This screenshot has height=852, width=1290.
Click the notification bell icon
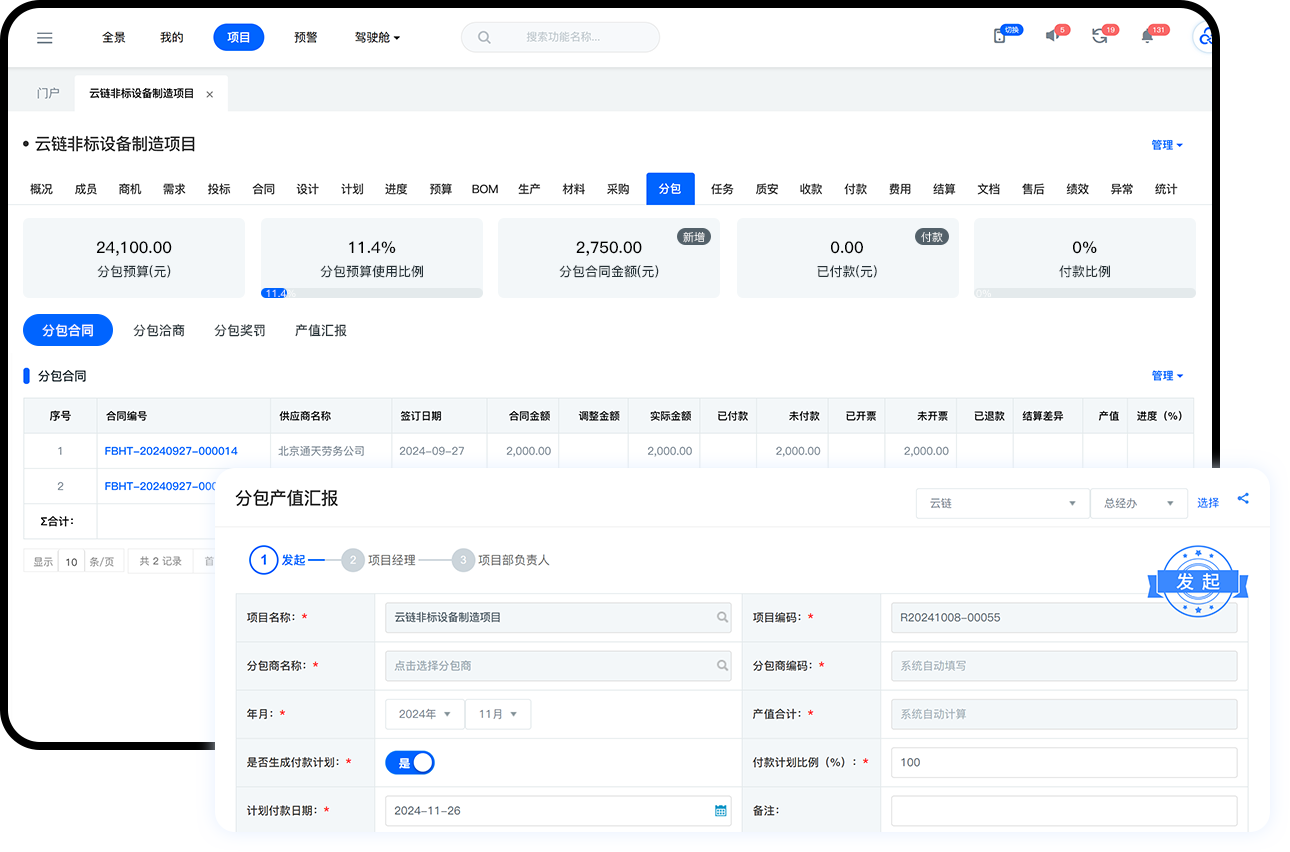point(1147,37)
